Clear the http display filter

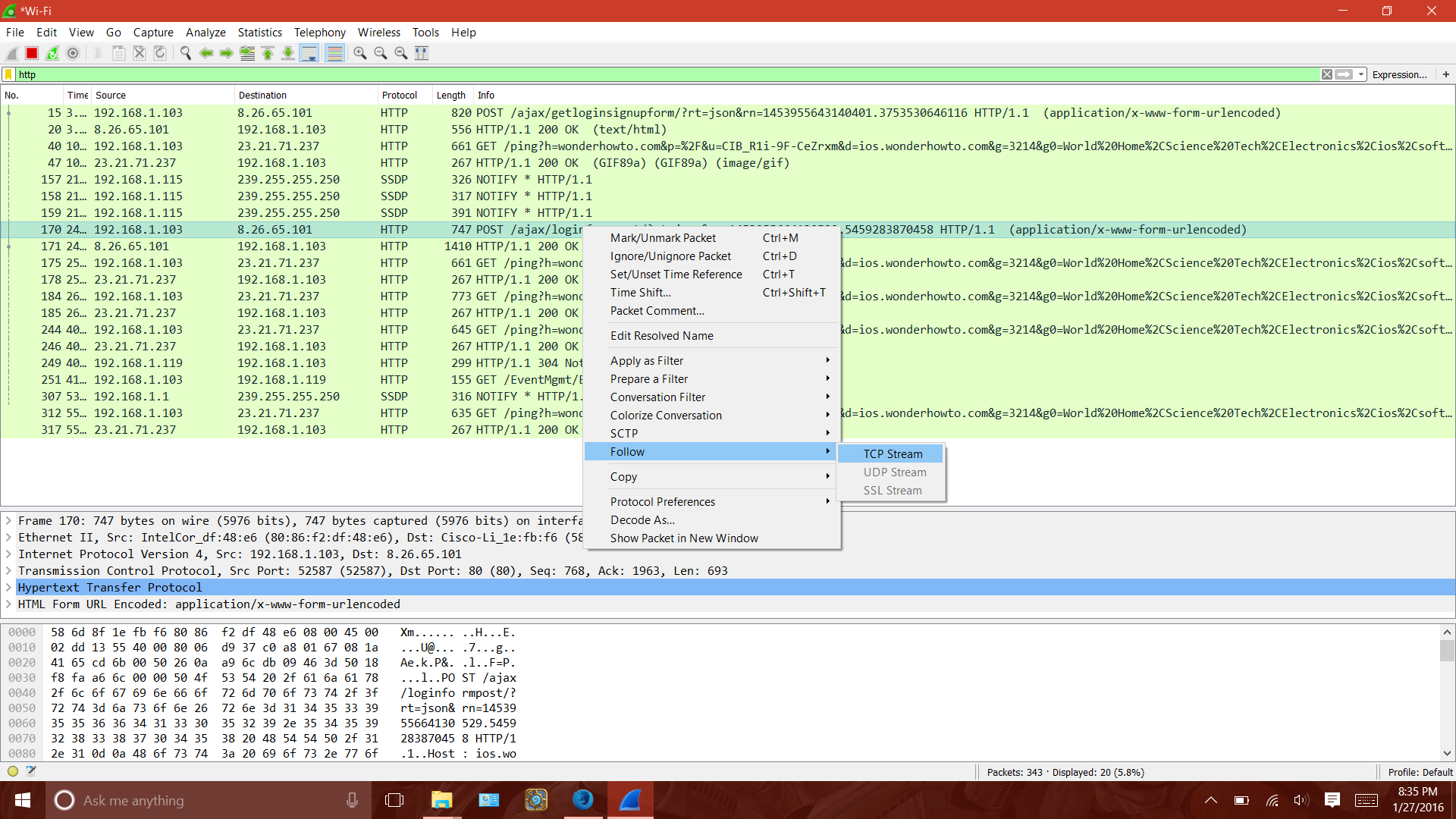click(x=1327, y=74)
